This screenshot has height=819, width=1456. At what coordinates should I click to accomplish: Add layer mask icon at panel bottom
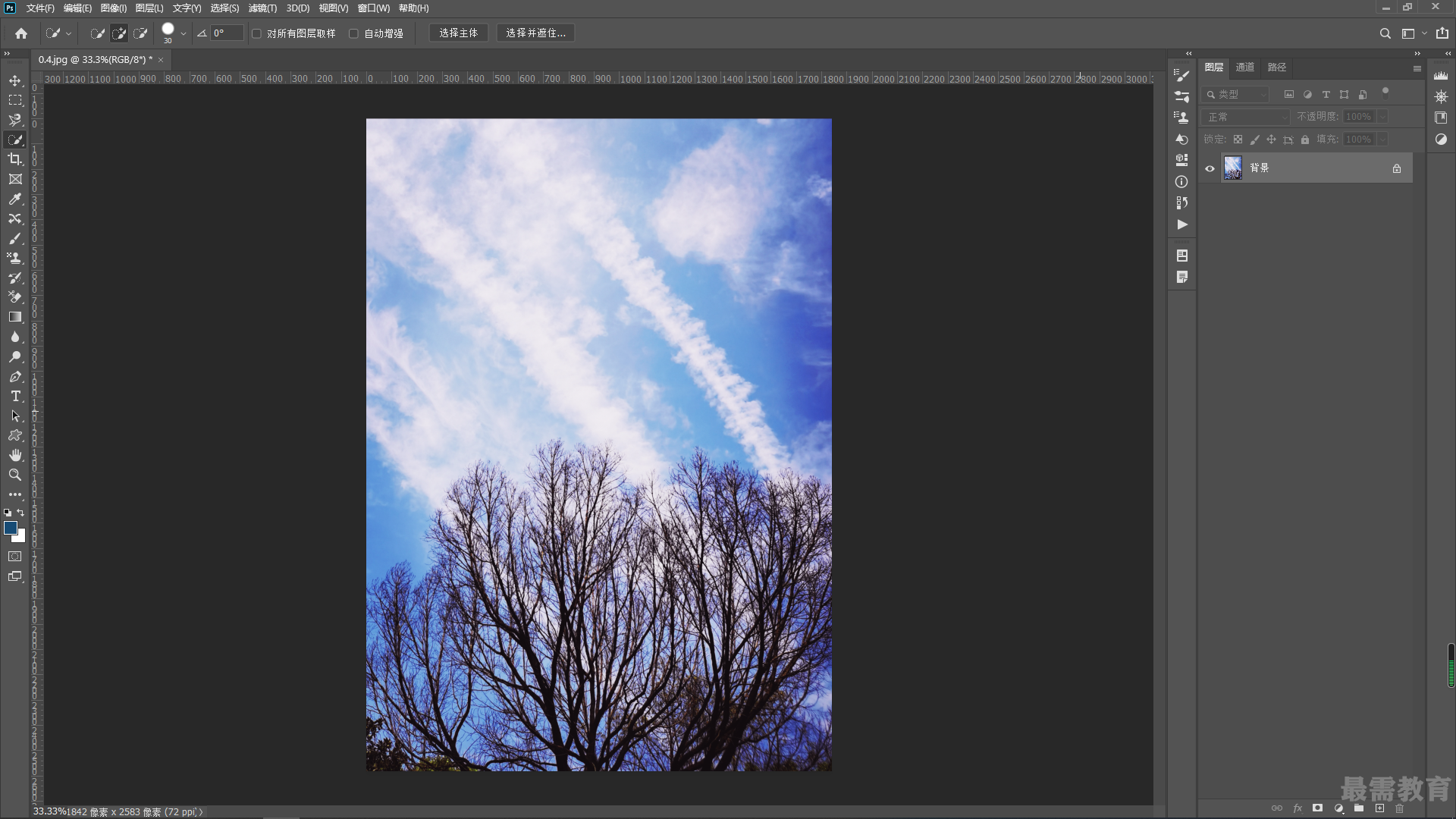tap(1318, 808)
